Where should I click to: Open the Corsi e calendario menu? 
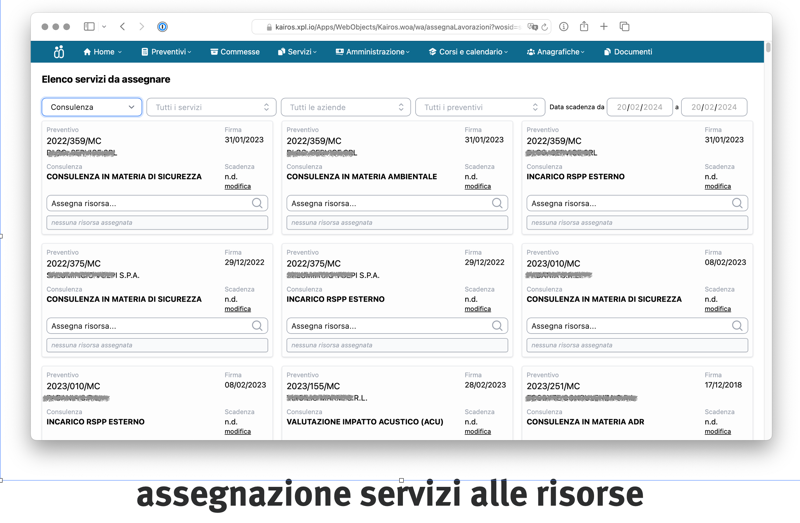tap(468, 52)
